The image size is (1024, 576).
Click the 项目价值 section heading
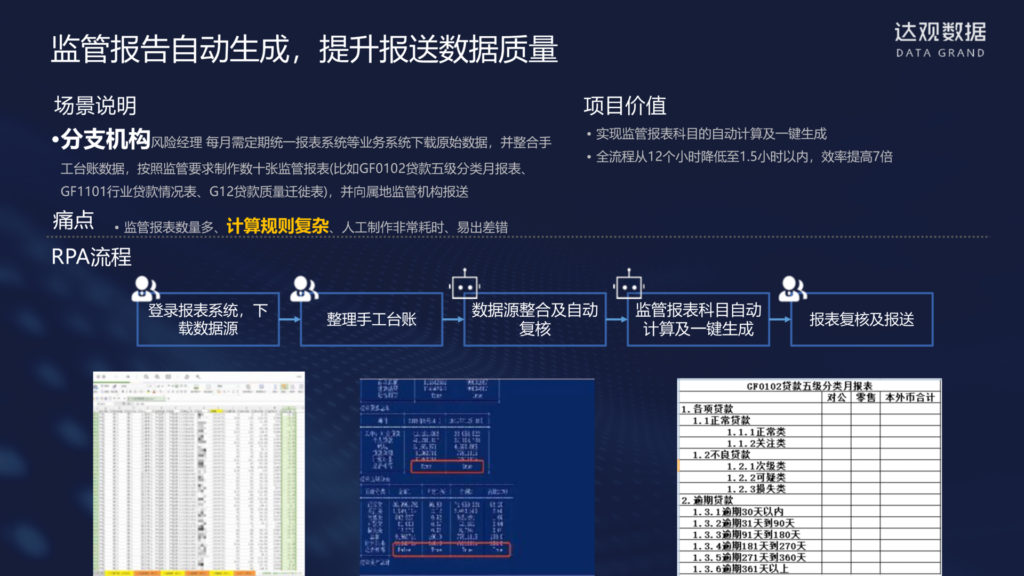click(x=624, y=105)
